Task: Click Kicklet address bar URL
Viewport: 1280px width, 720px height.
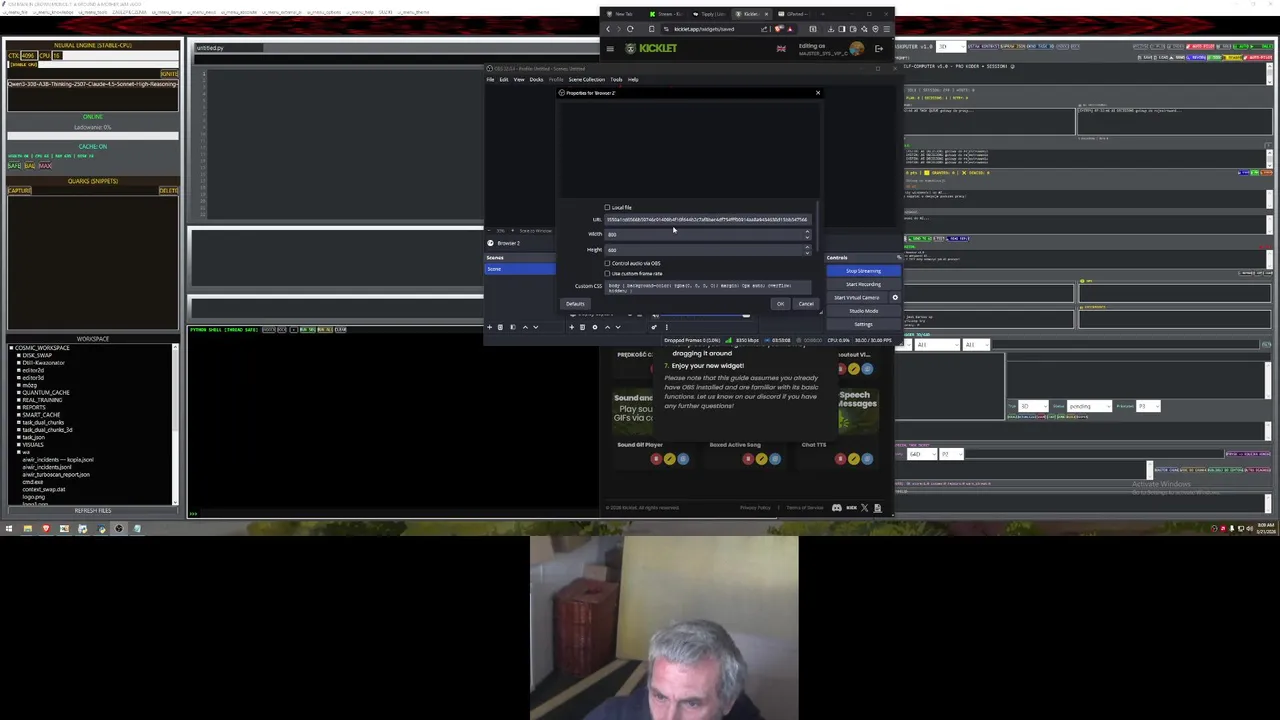Action: [704, 29]
